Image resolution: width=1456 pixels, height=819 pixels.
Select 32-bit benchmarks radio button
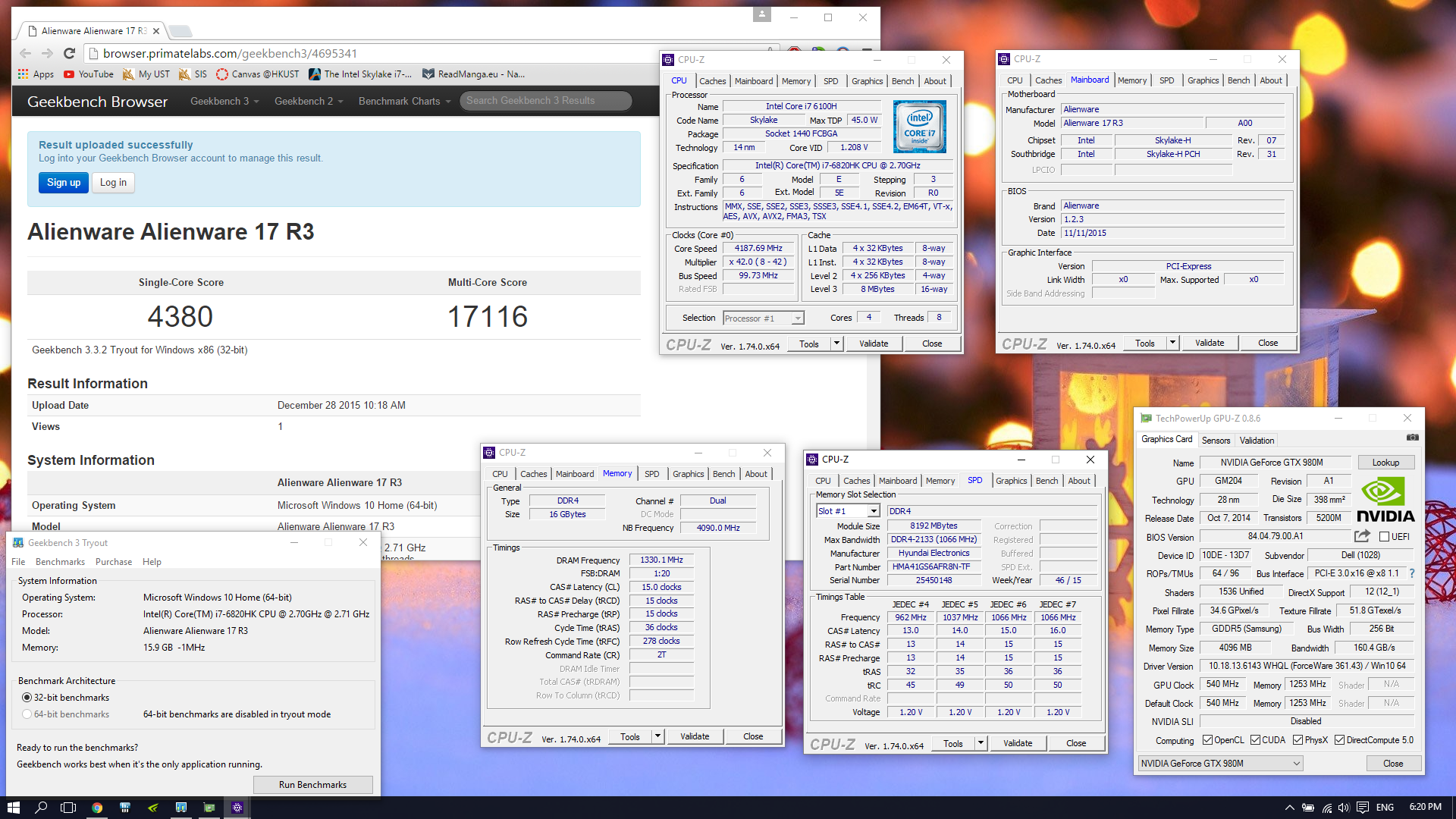pos(27,698)
